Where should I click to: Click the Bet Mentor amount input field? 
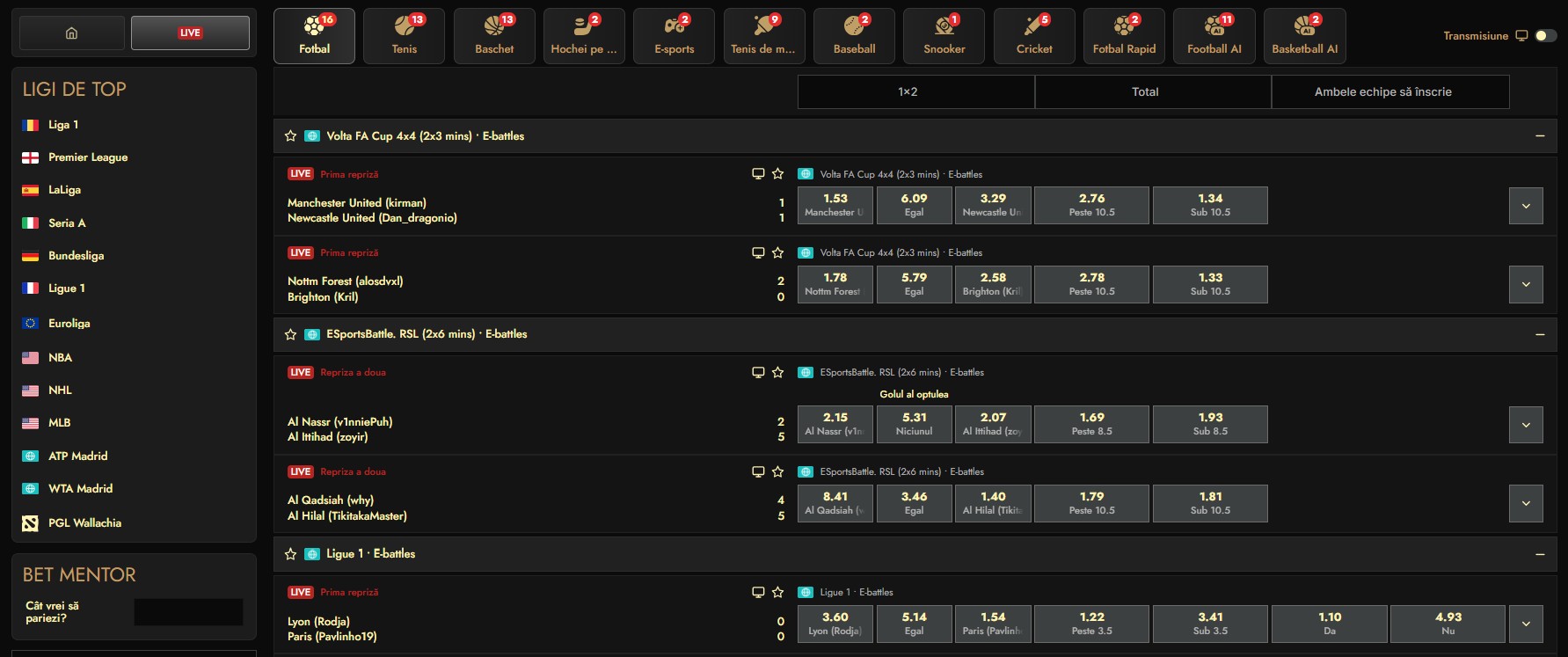click(188, 611)
